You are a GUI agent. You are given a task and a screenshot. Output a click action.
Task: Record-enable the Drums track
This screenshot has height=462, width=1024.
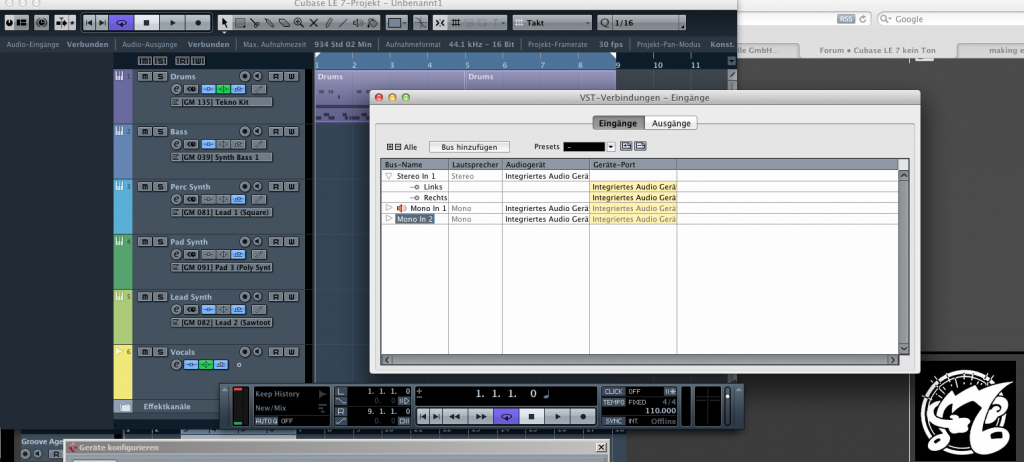pos(245,76)
